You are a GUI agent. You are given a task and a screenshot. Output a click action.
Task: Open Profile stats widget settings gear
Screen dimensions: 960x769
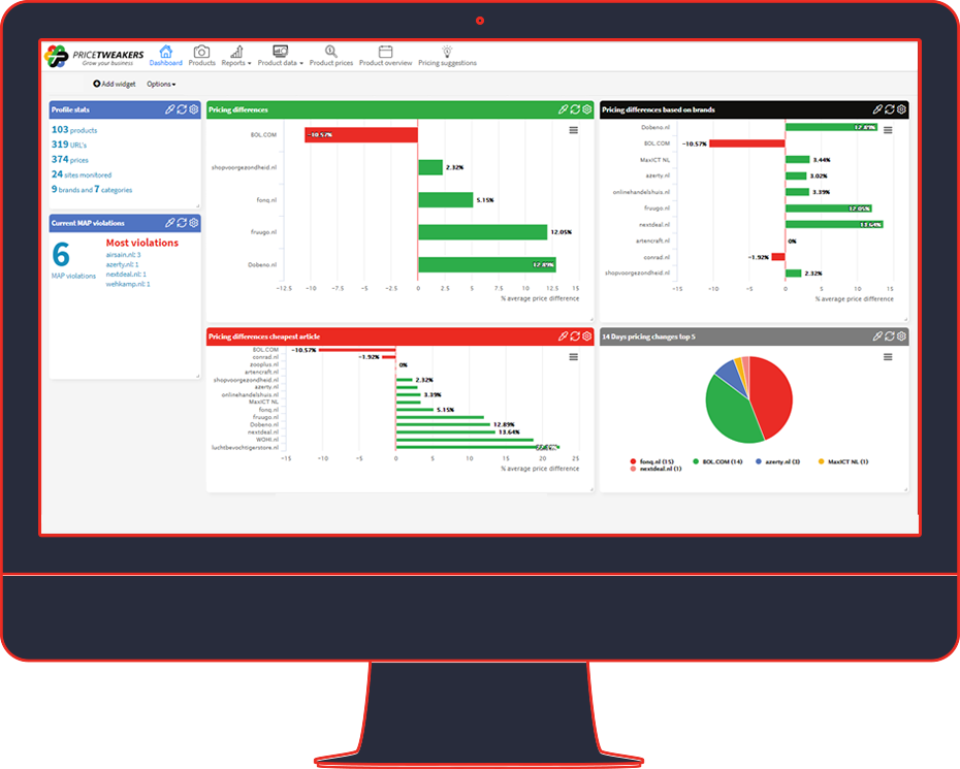[x=193, y=110]
